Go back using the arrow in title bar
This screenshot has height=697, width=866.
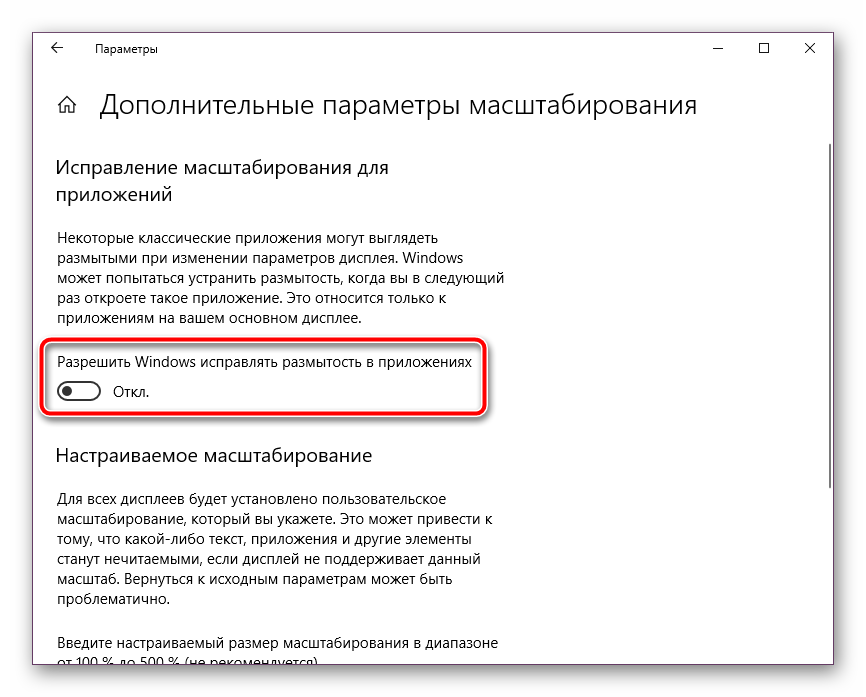point(57,48)
